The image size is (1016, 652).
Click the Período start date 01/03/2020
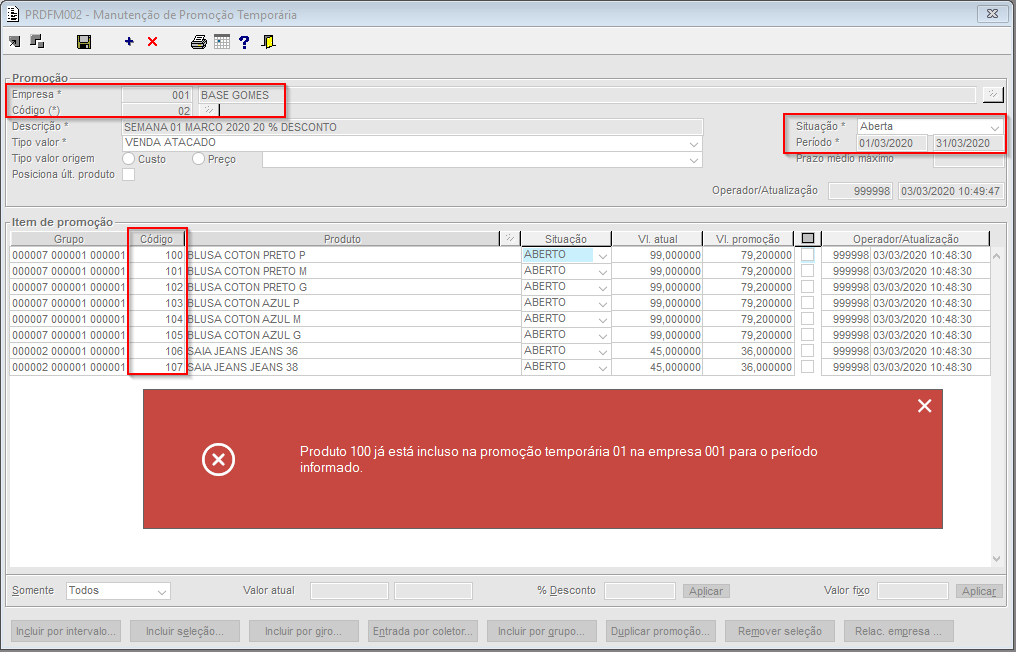(x=892, y=143)
